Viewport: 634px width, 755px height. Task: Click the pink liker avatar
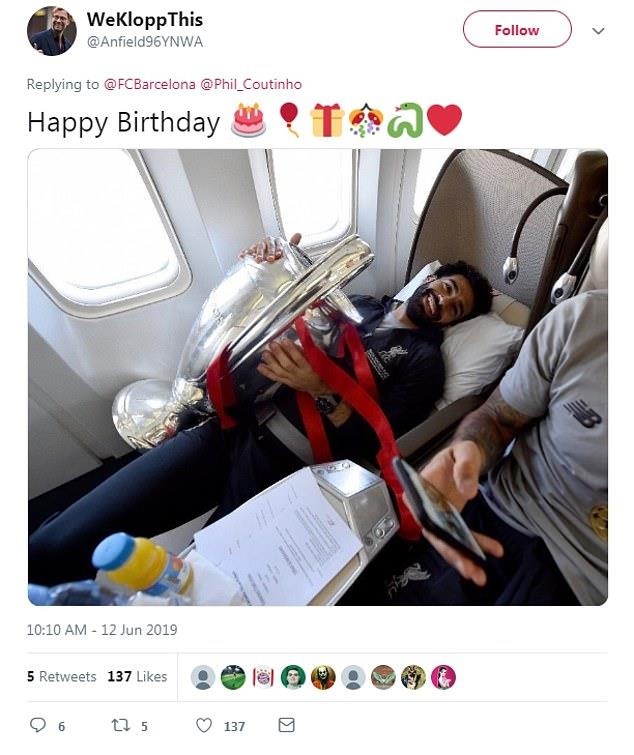(443, 677)
